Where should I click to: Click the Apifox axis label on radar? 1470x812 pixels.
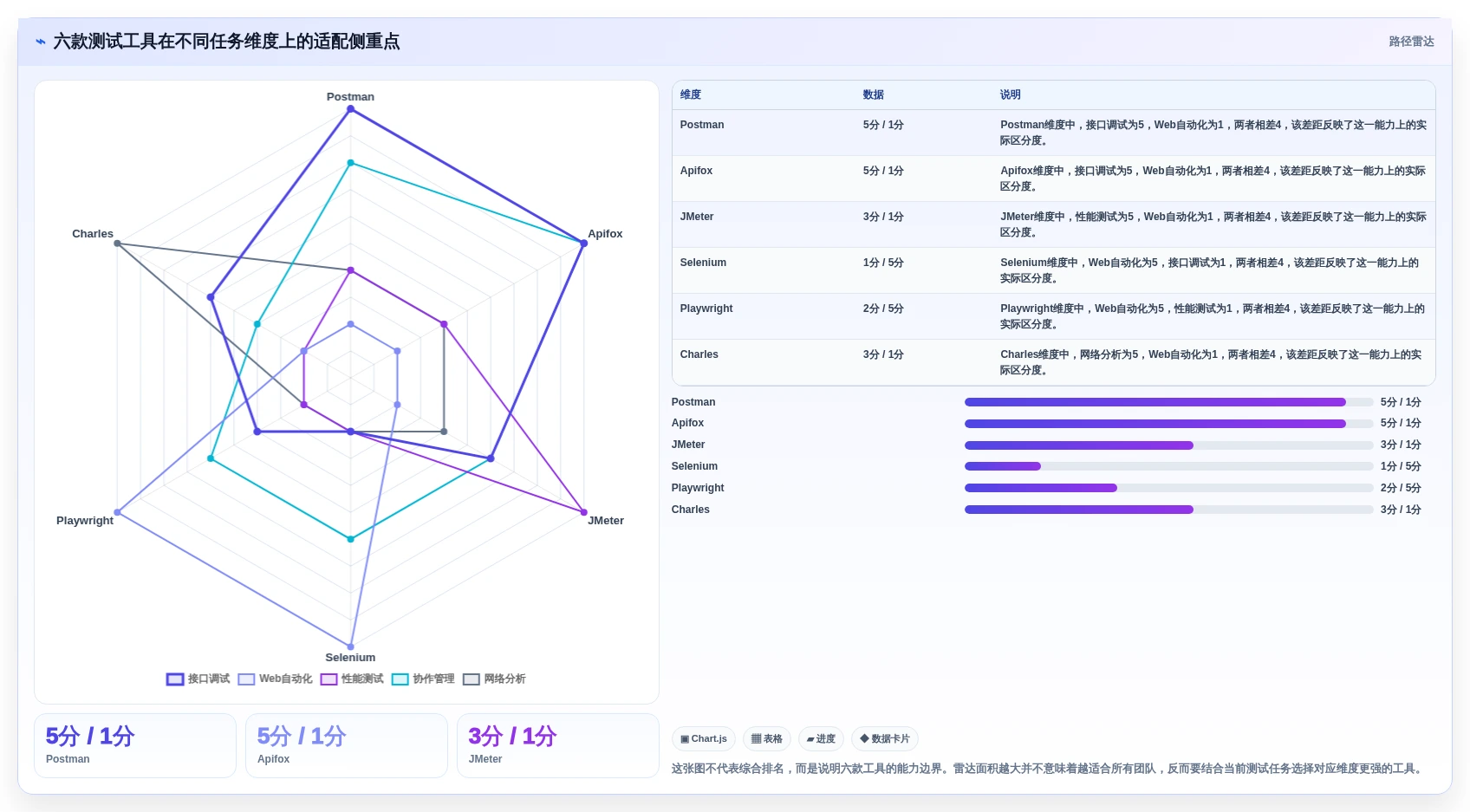605,234
